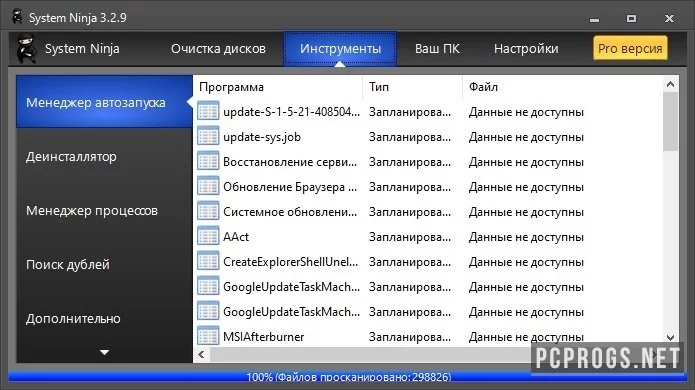Select the CreateExplorerShellUnel... entry name

point(291,262)
